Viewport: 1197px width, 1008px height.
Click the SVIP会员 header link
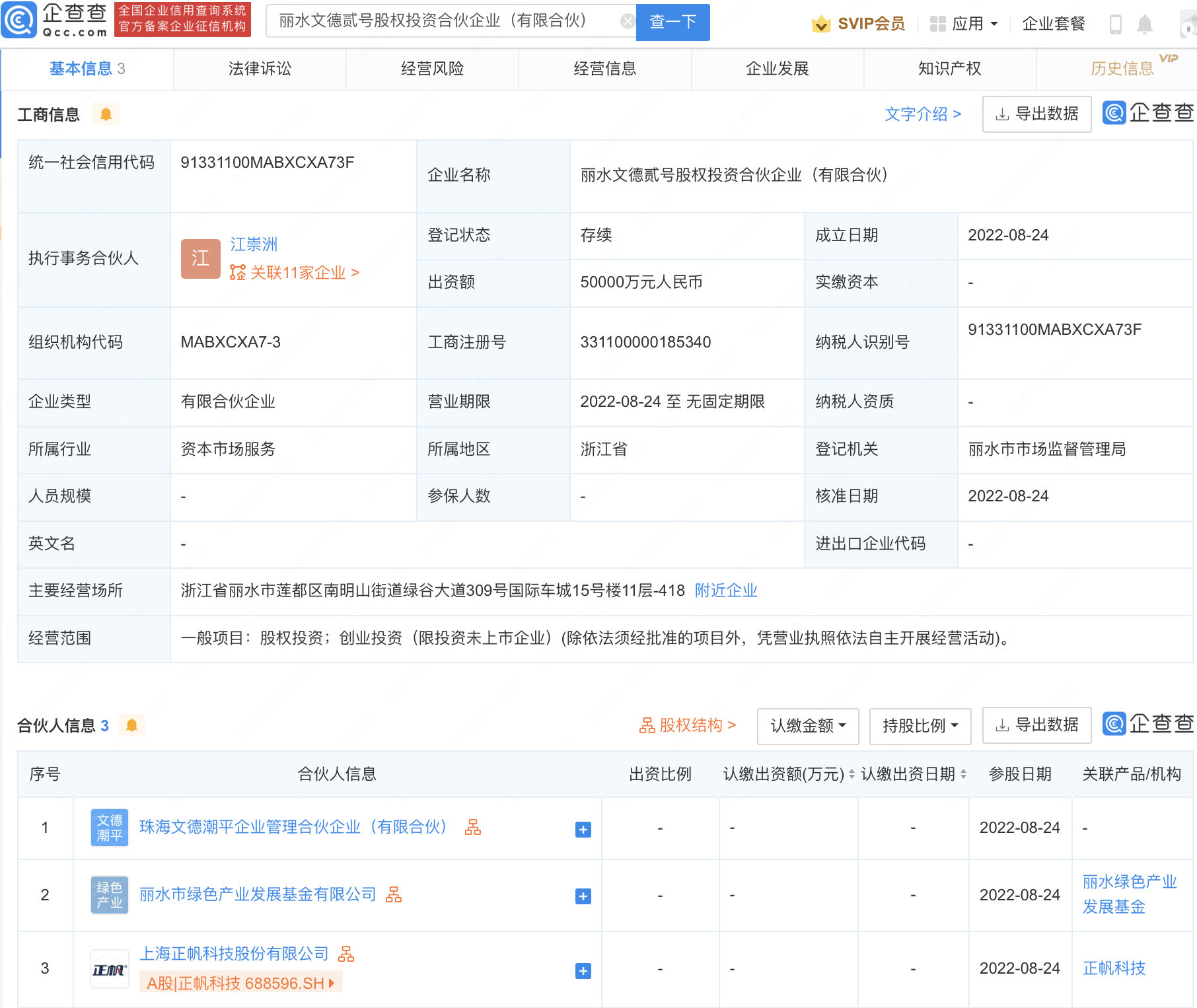871,24
